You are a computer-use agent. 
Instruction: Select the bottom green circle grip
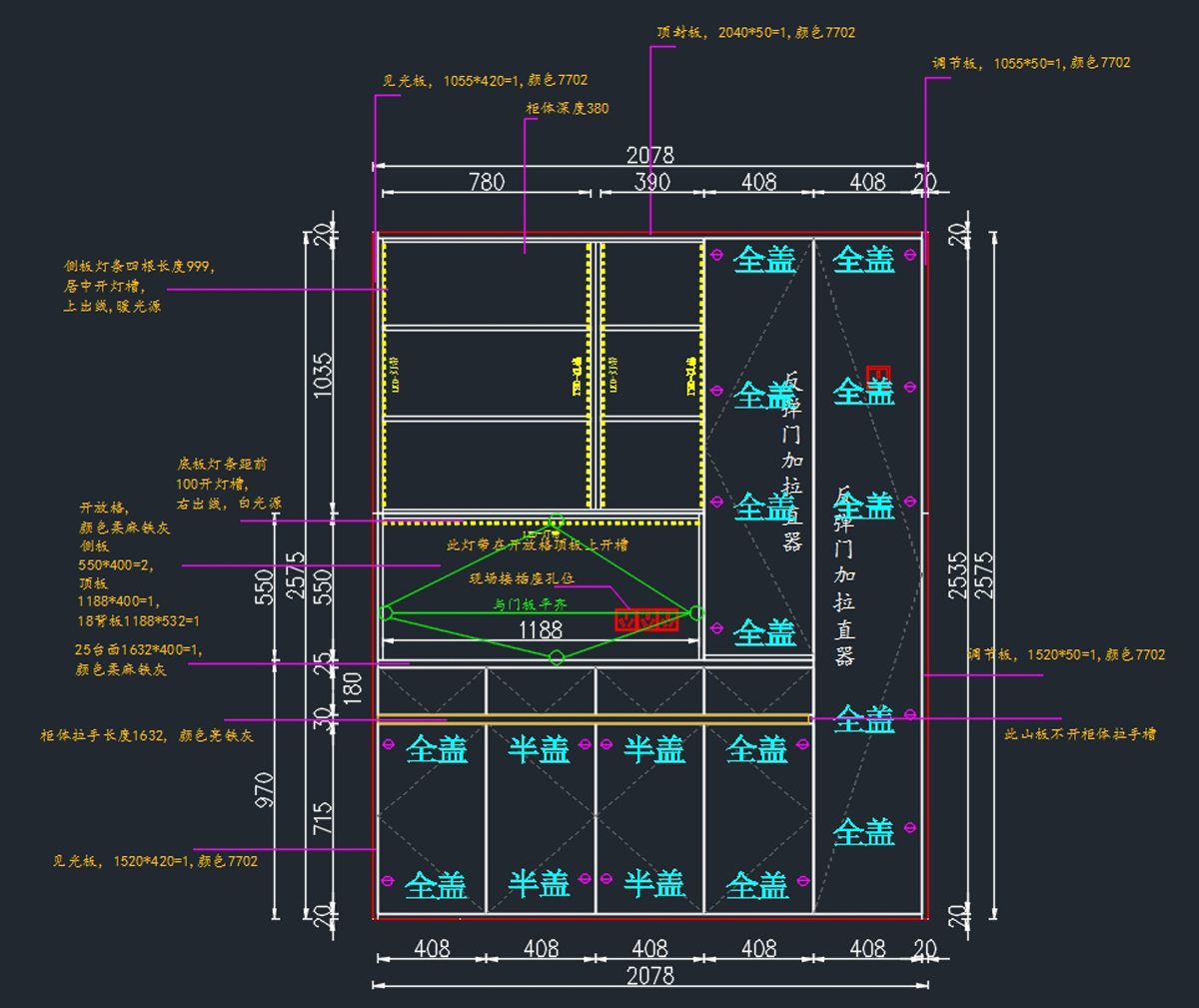[557, 656]
